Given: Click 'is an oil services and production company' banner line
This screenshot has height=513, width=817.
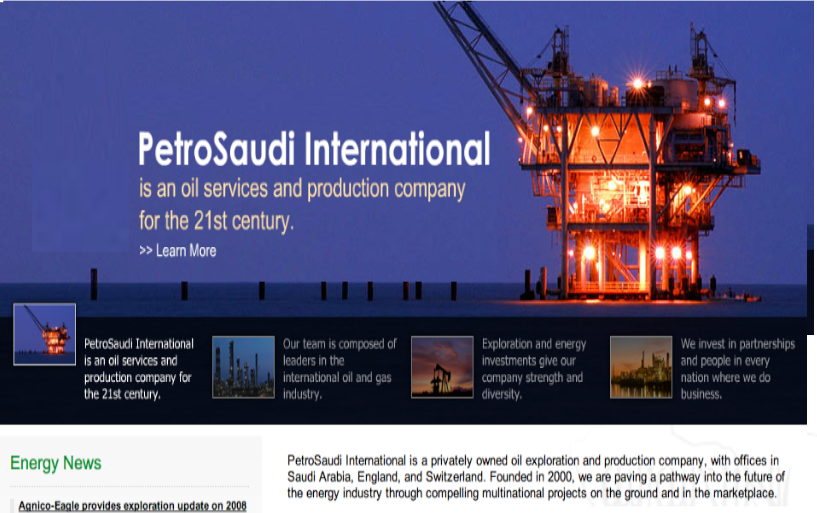Looking at the screenshot, I should (302, 189).
